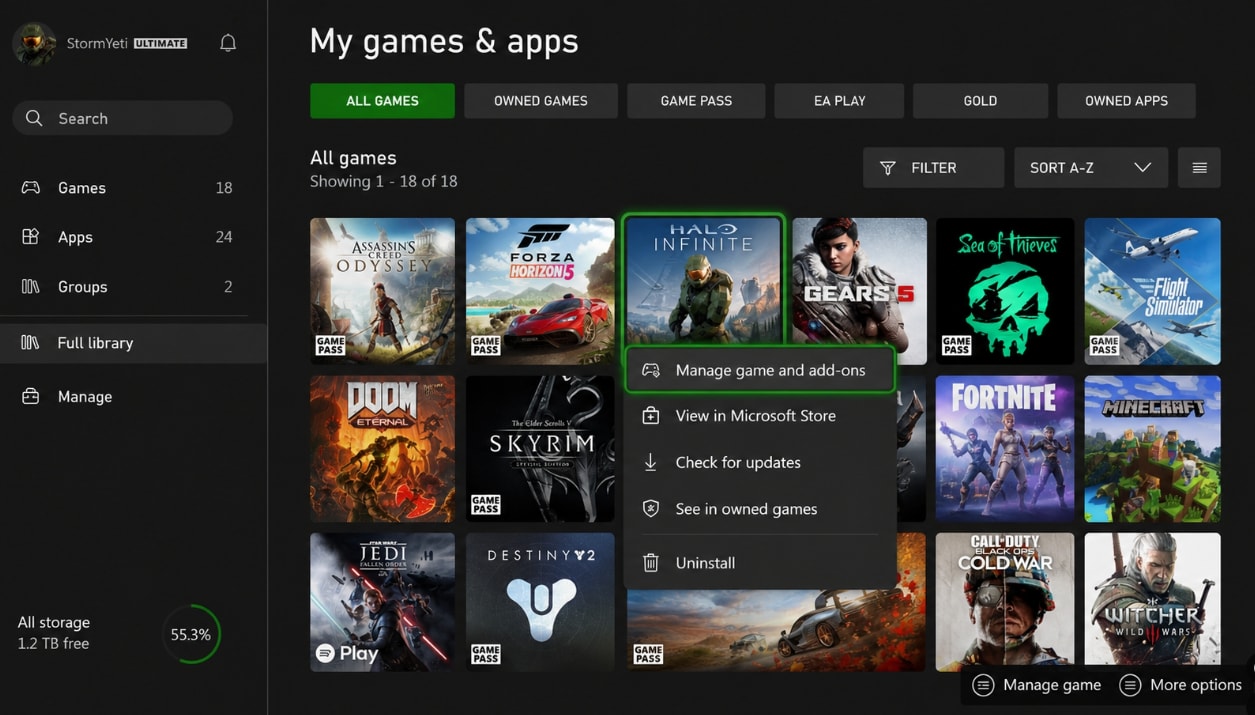This screenshot has height=715, width=1255.
Task: Select Full library in sidebar
Action: (133, 342)
